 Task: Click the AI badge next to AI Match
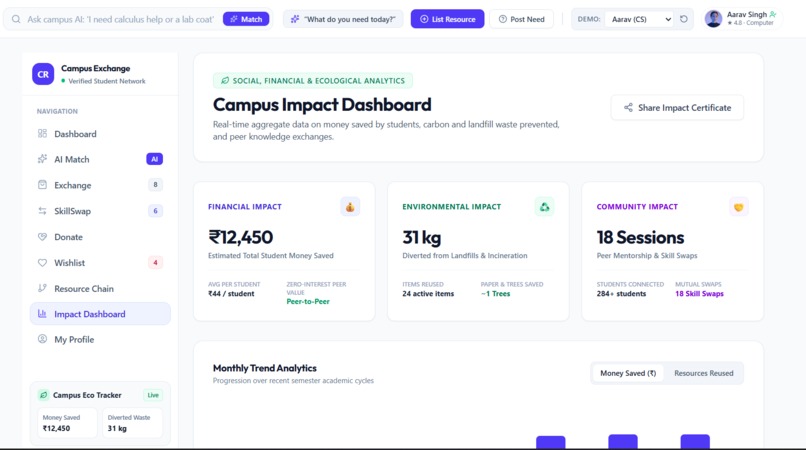[155, 159]
